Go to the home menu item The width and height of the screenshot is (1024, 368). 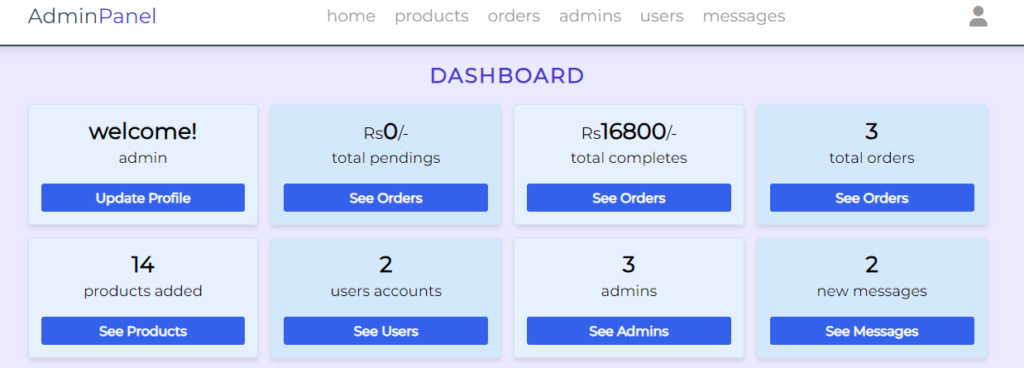(351, 16)
